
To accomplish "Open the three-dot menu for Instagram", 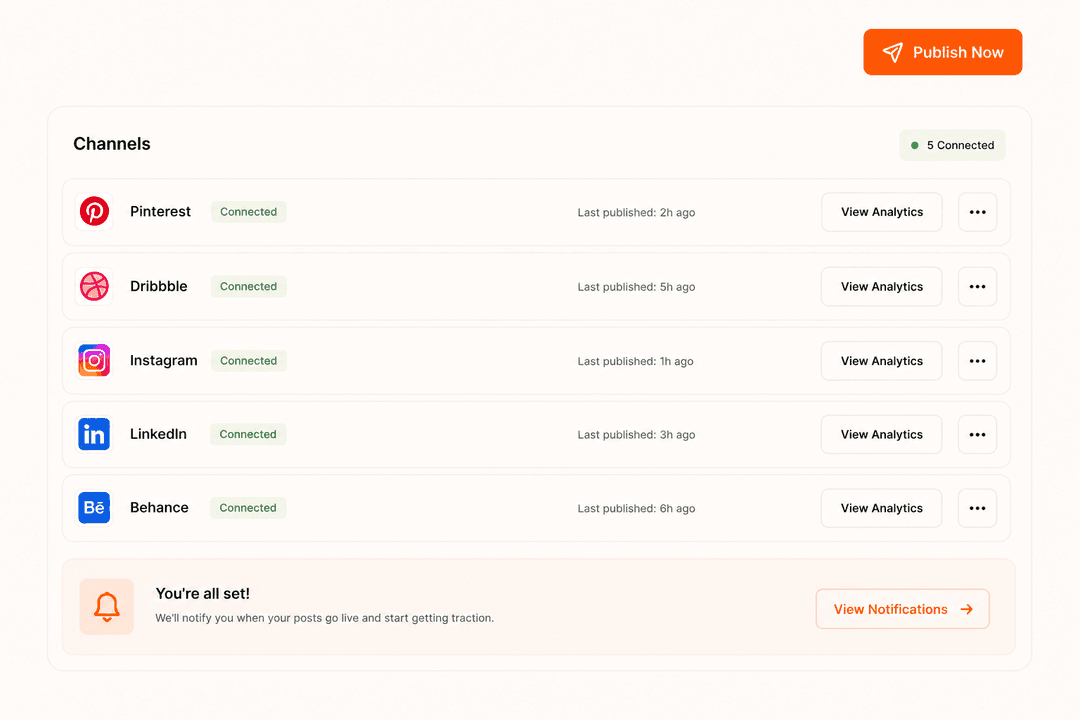I will pos(977,361).
